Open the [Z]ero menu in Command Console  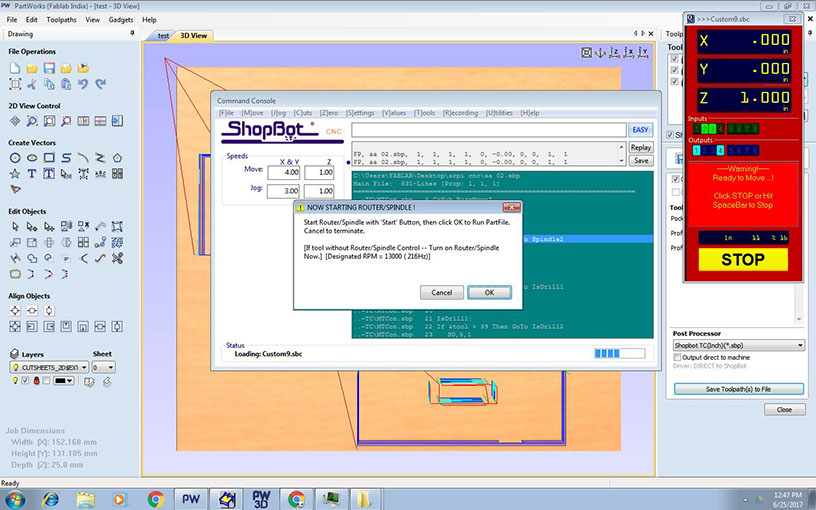click(328, 113)
